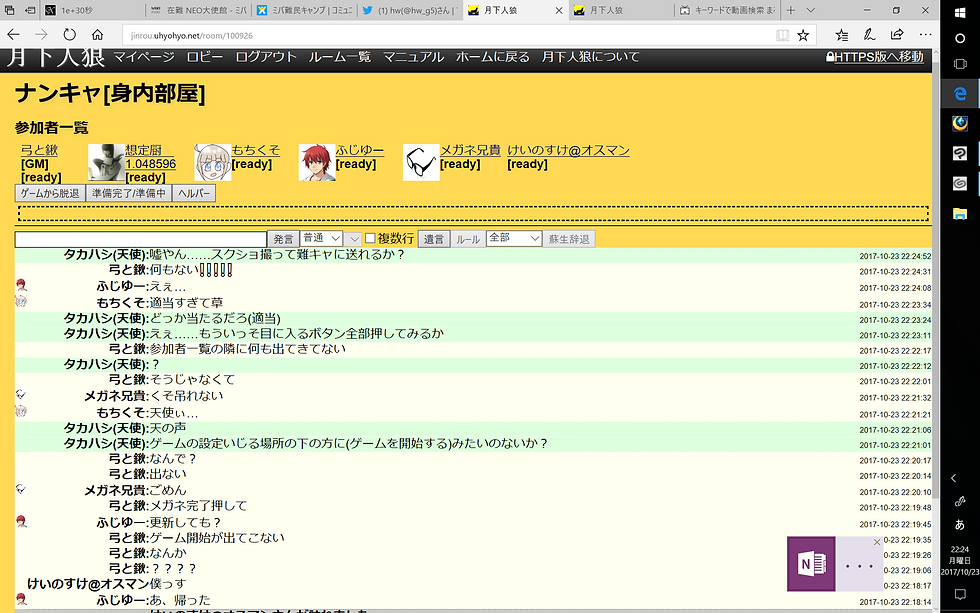
Task: Switch to the second 月下人狼 tab
Action: coord(621,10)
